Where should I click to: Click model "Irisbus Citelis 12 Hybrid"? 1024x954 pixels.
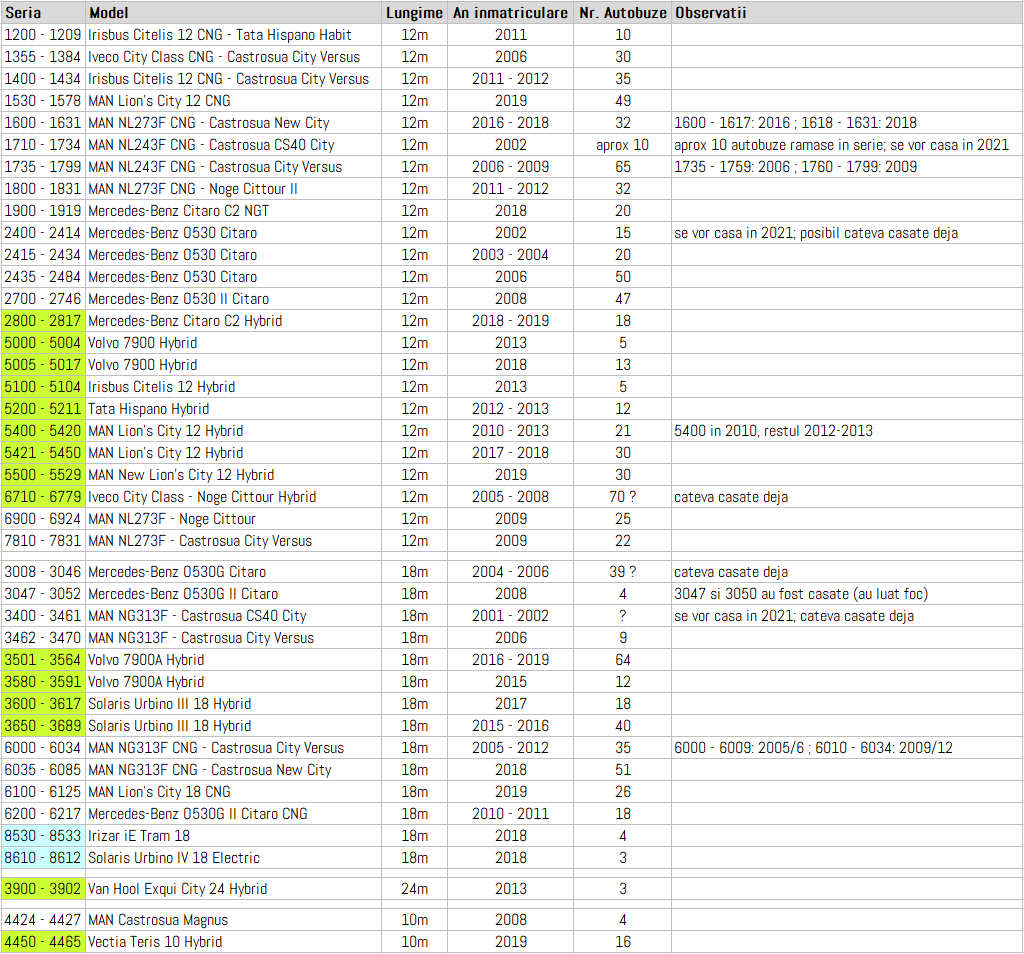coord(161,387)
